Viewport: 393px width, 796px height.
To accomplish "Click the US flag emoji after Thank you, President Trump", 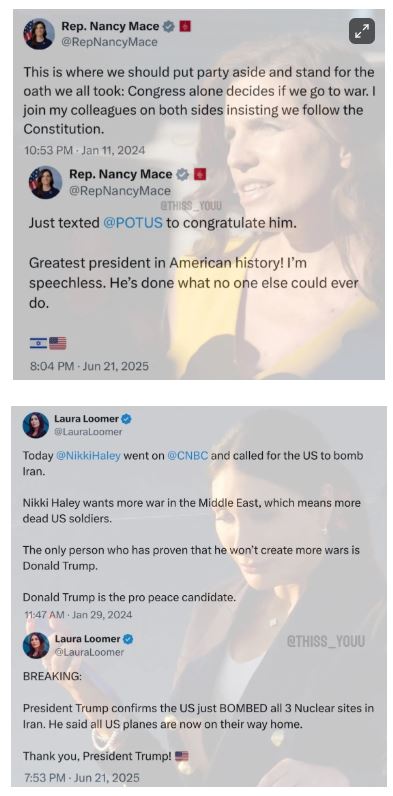I will (182, 756).
